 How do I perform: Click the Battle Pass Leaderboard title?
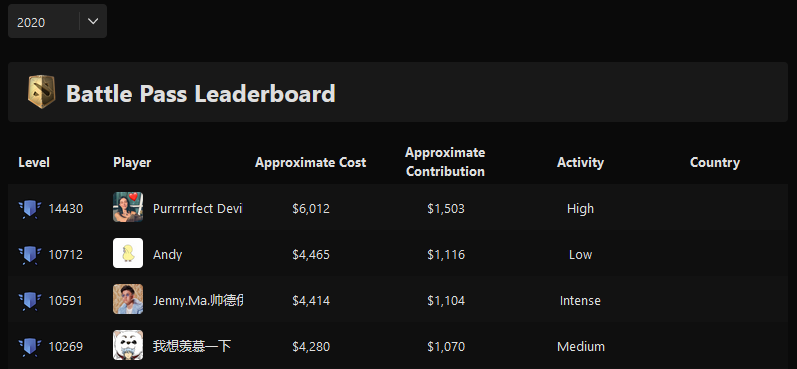coord(201,94)
